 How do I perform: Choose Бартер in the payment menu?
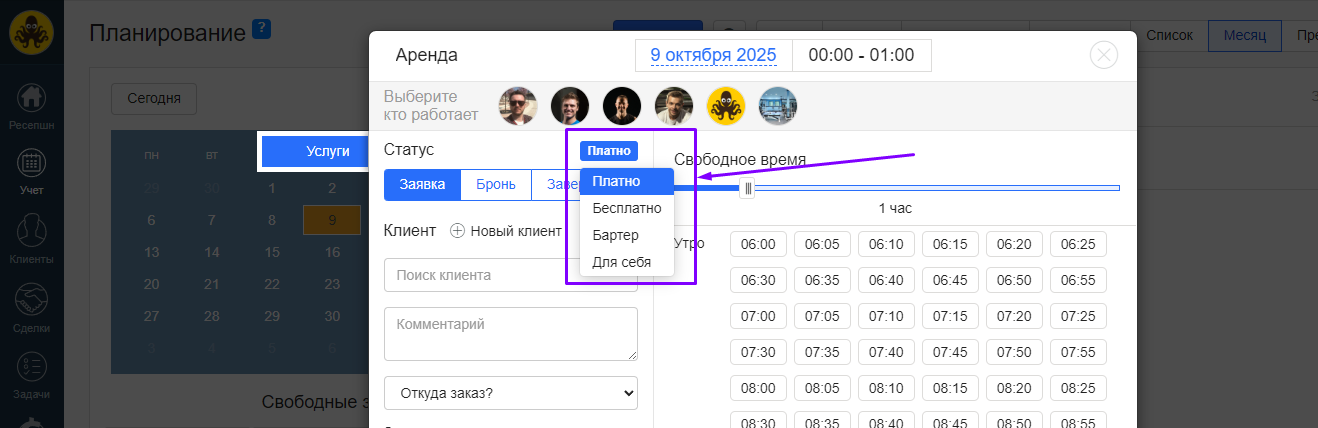tap(627, 236)
